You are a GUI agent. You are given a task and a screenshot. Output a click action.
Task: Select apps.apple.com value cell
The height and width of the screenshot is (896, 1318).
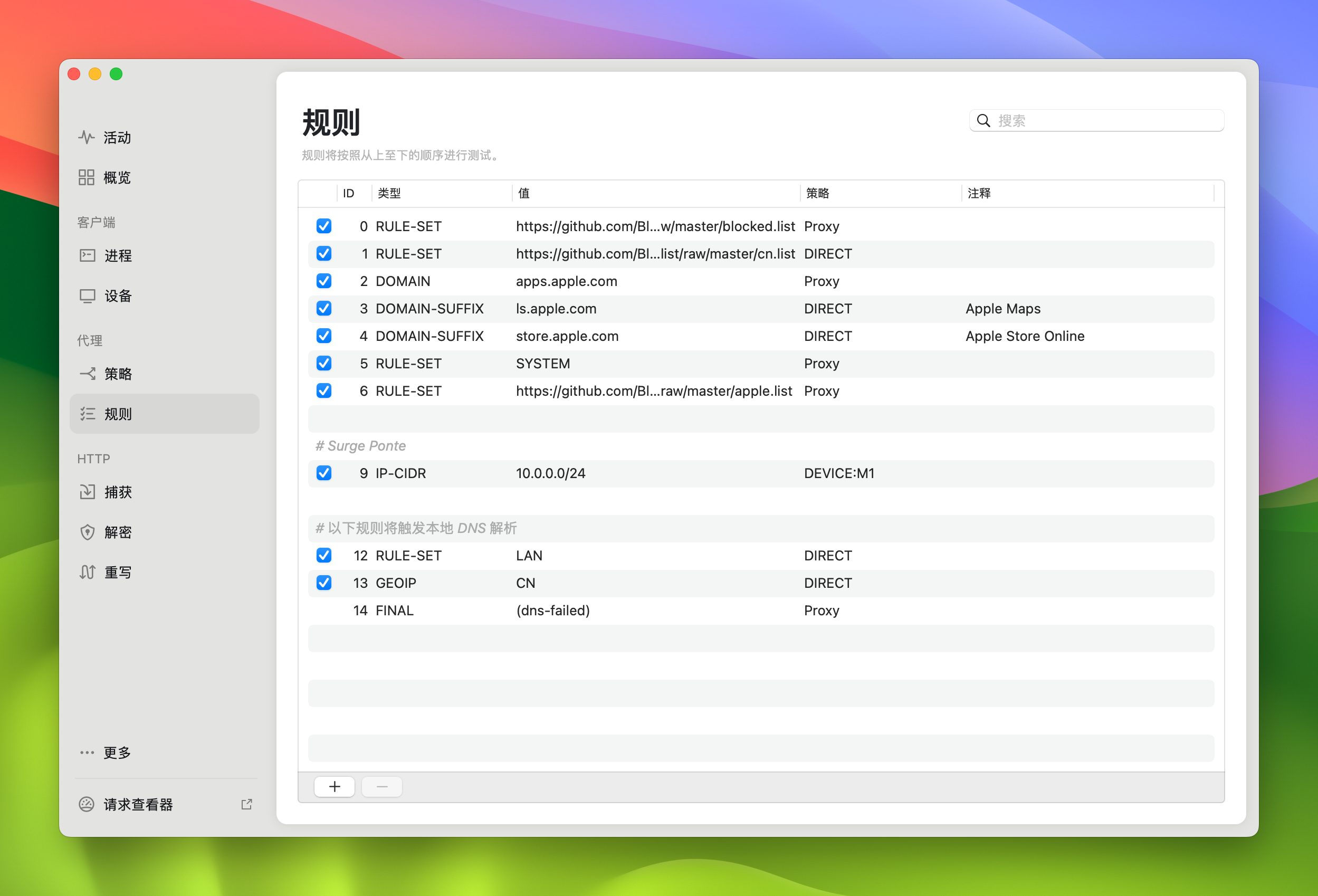pos(567,281)
